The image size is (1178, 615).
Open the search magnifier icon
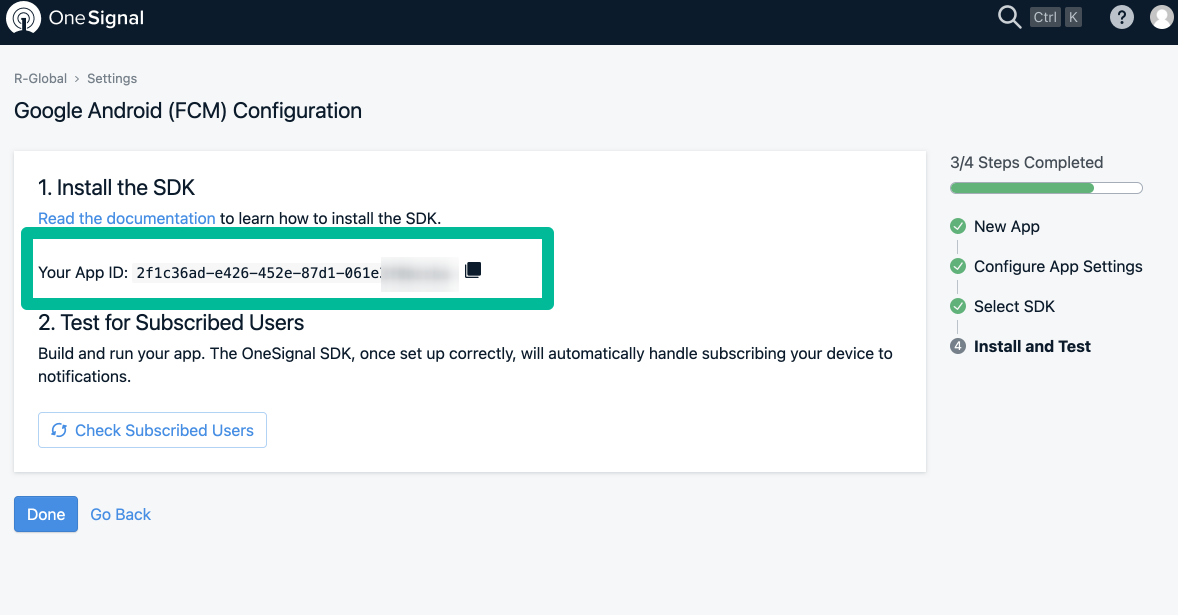(1009, 17)
